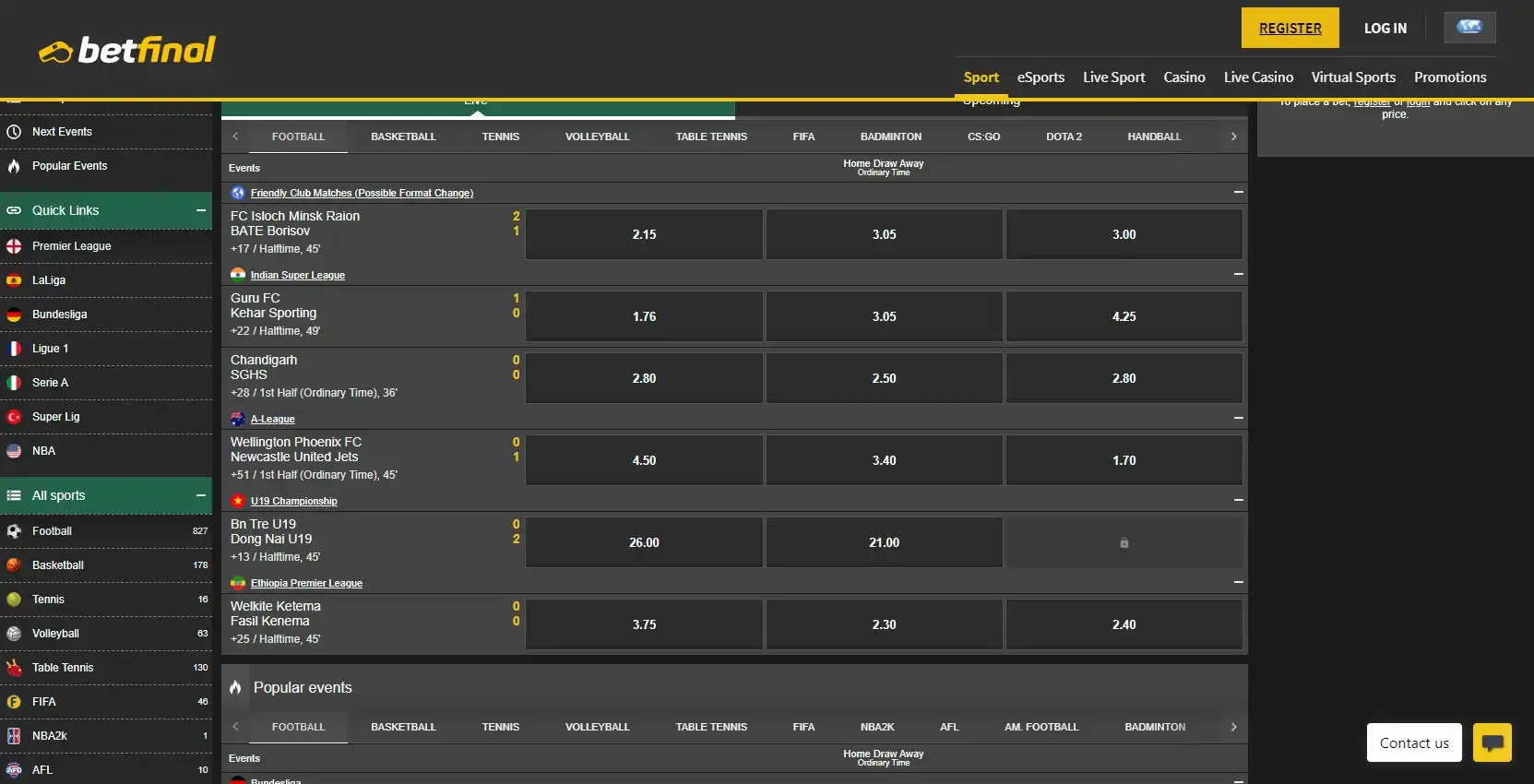Select 4.50 odds for Wellington Phoenix FC
This screenshot has width=1534, height=784.
(x=644, y=460)
